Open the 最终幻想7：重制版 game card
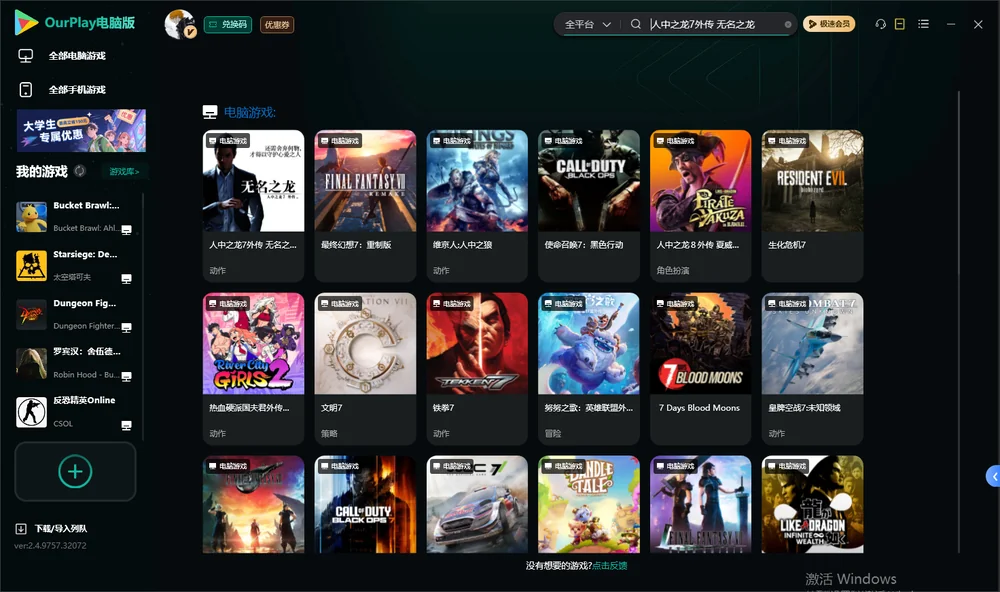The height and width of the screenshot is (592, 1000). pyautogui.click(x=365, y=205)
